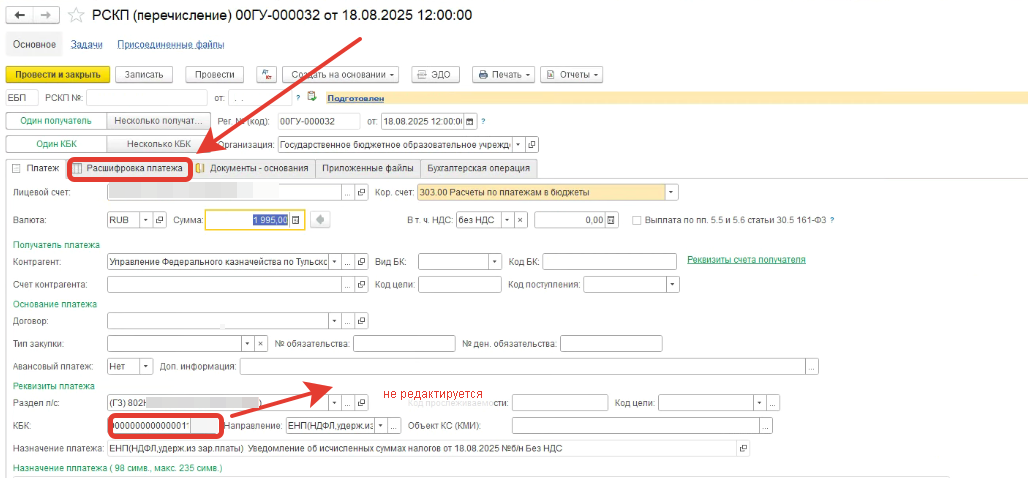Expand the Создать на основании menu
This screenshot has height=478, width=1028.
point(341,75)
